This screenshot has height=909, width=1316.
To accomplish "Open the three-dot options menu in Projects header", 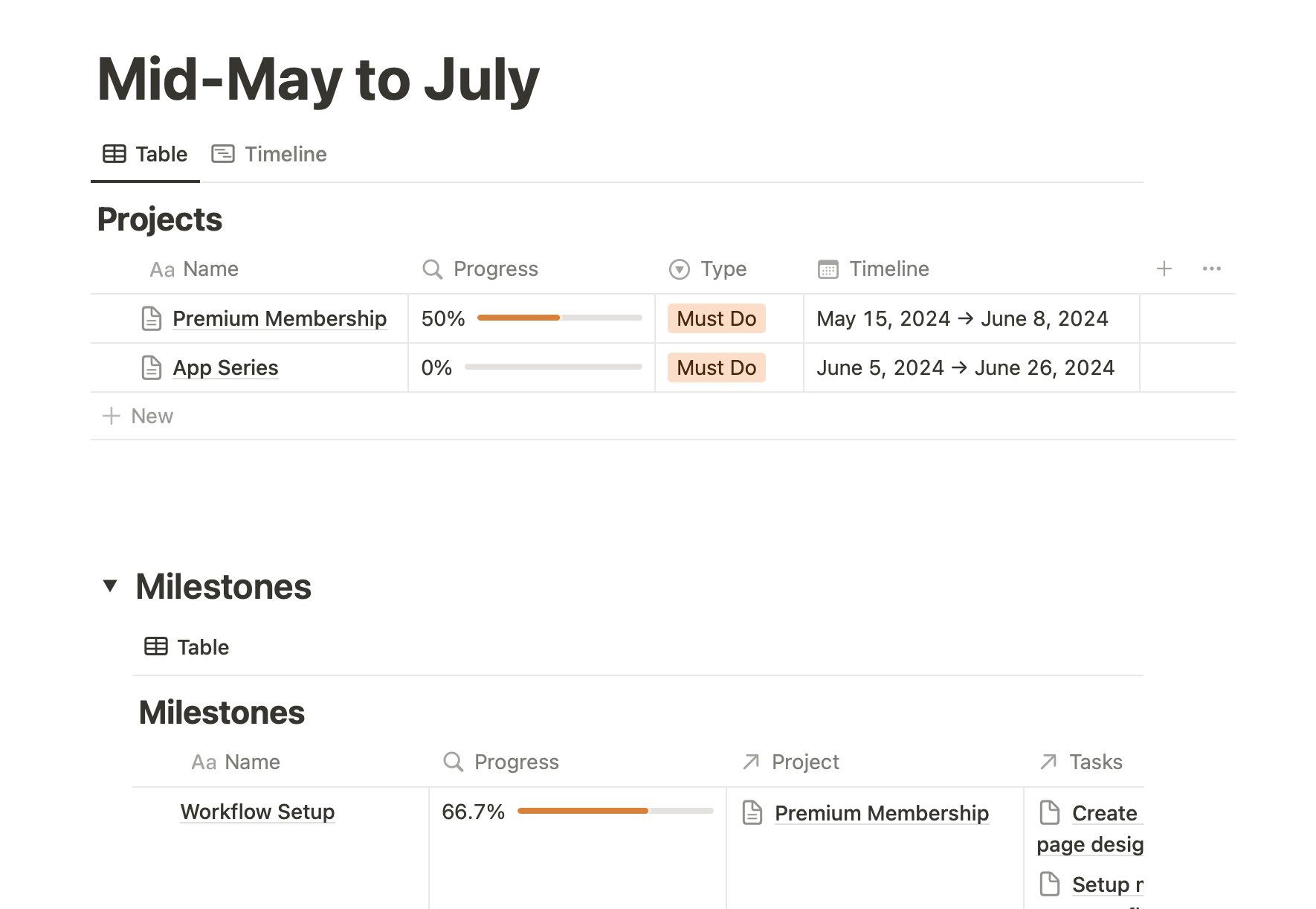I will pyautogui.click(x=1211, y=269).
